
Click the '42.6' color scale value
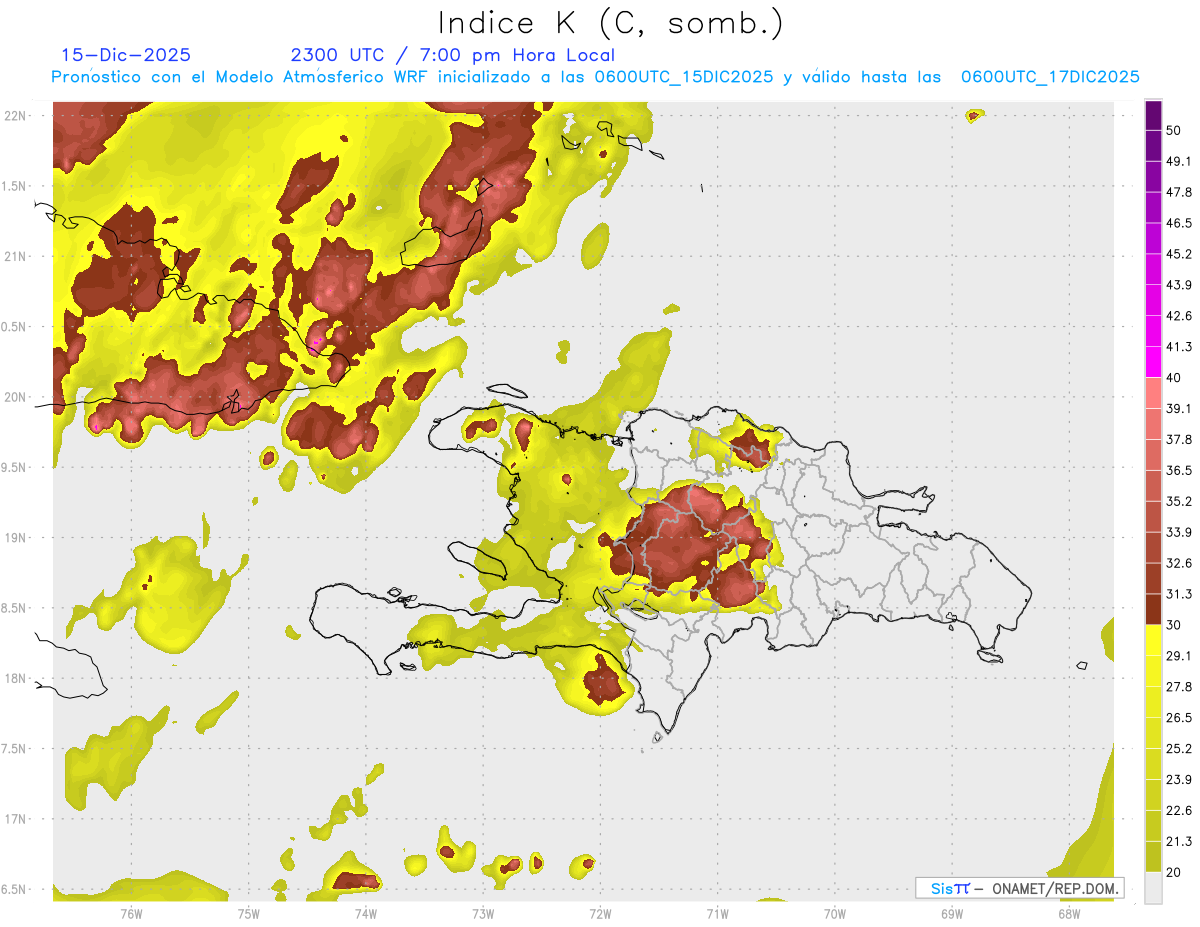(x=1180, y=316)
